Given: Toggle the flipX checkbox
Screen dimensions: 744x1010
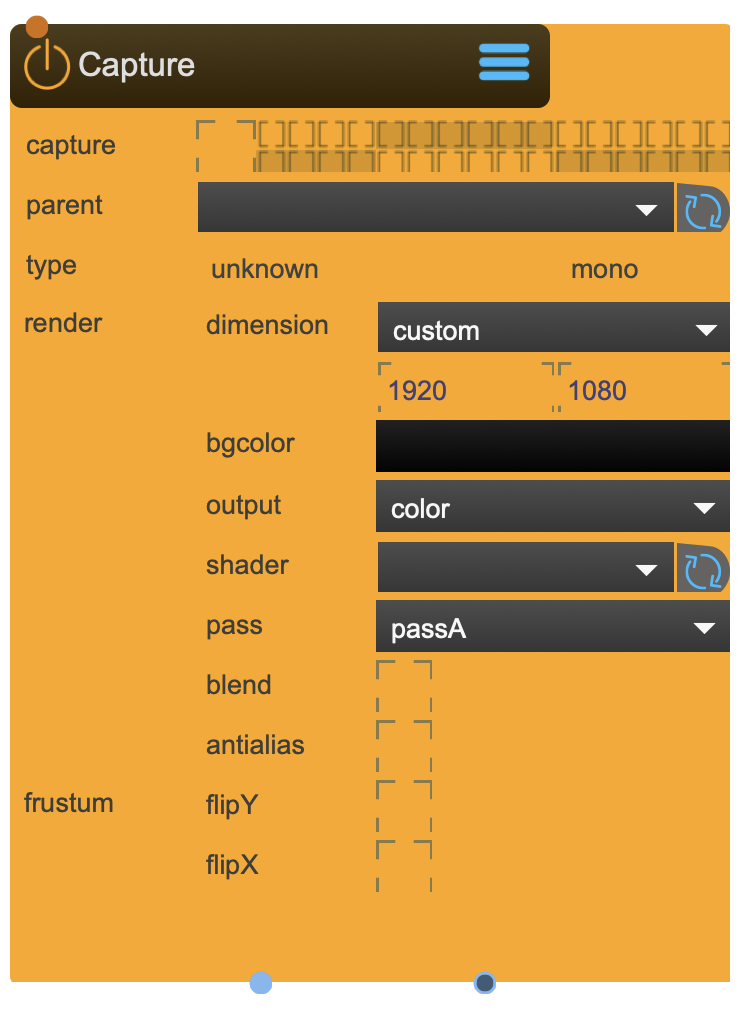Looking at the screenshot, I should 404,865.
